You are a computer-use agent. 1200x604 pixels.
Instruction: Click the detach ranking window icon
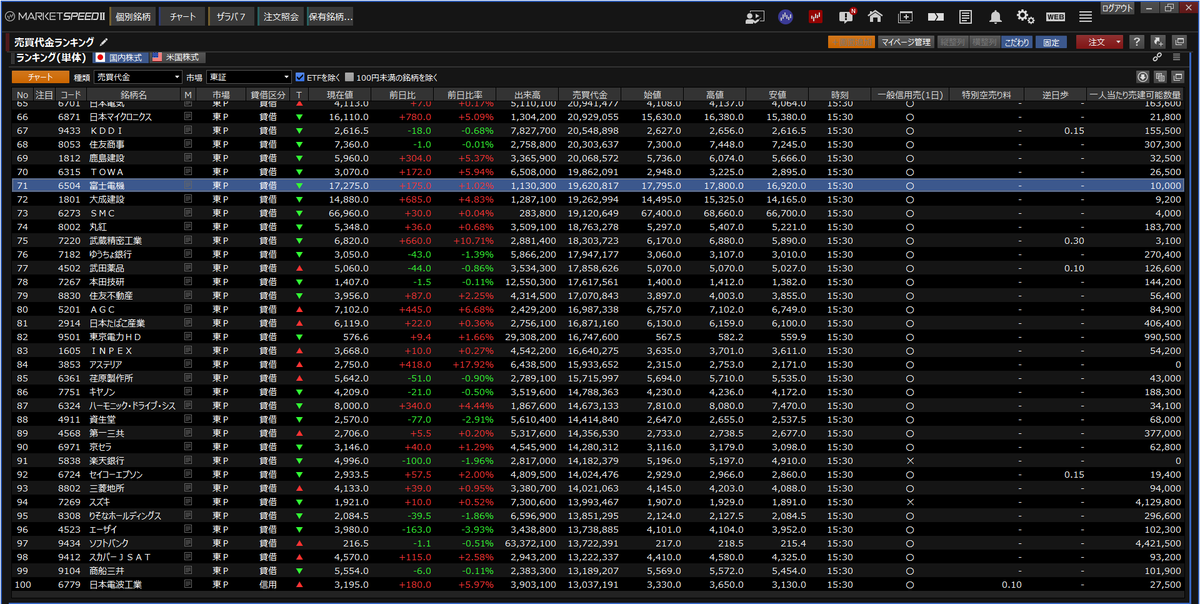(x=1178, y=77)
